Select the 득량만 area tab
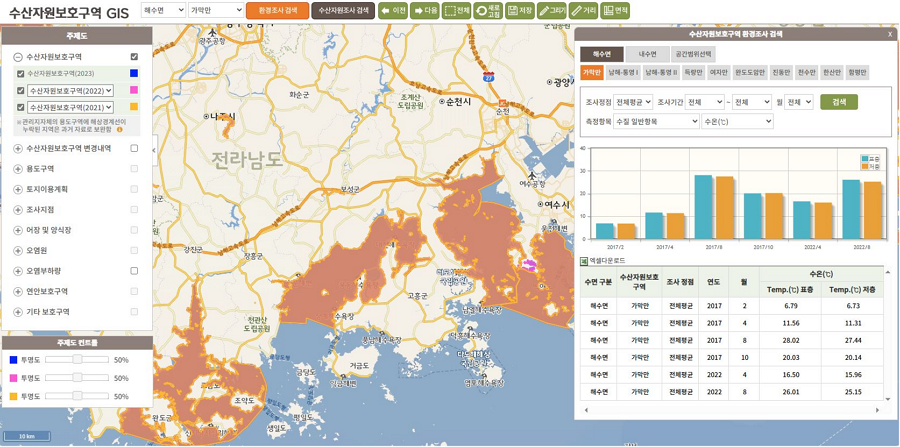 [x=692, y=73]
